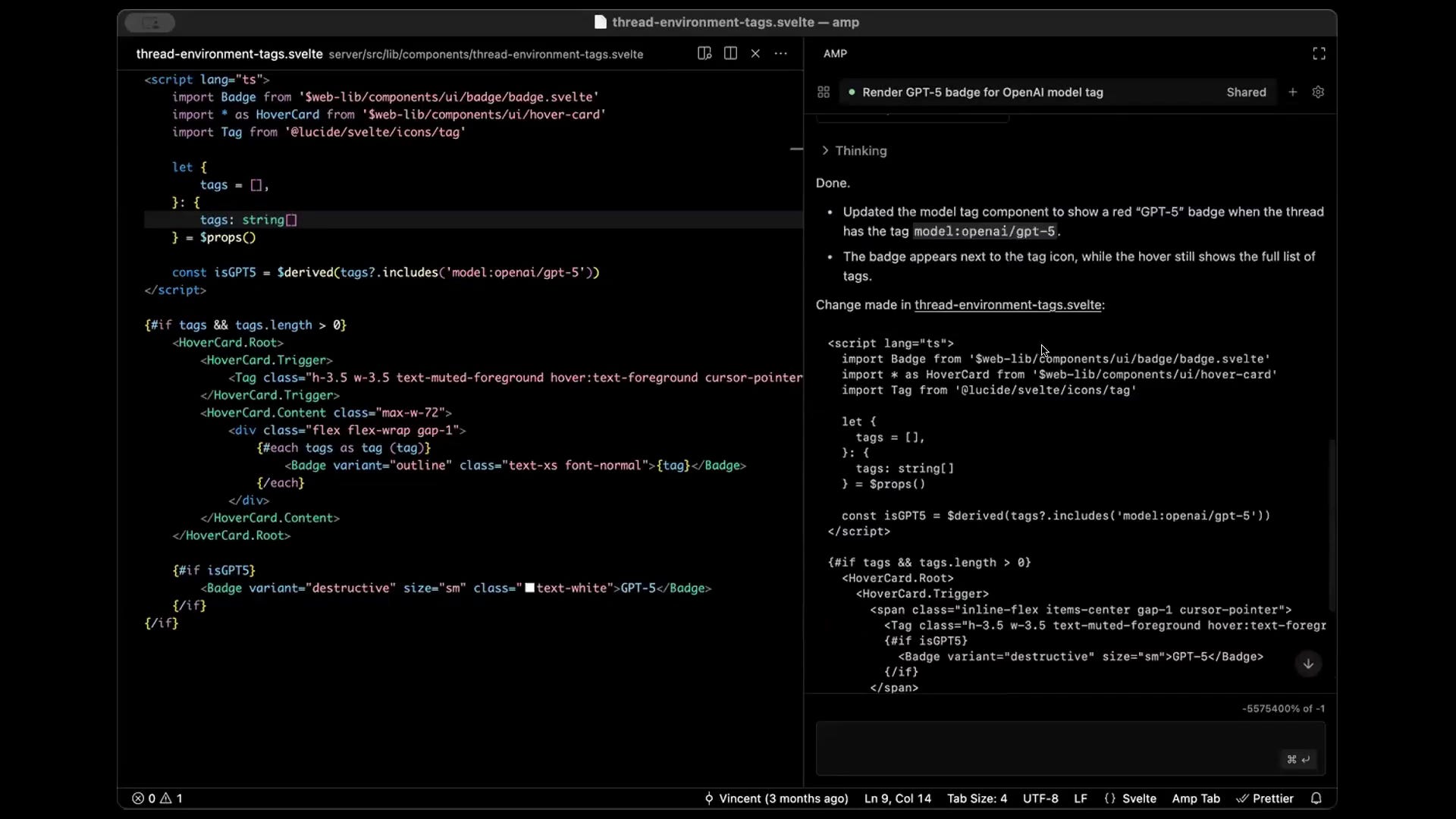The width and height of the screenshot is (1456, 819).
Task: Open thread-environment-tags.svelte link in chat
Action: (1007, 305)
